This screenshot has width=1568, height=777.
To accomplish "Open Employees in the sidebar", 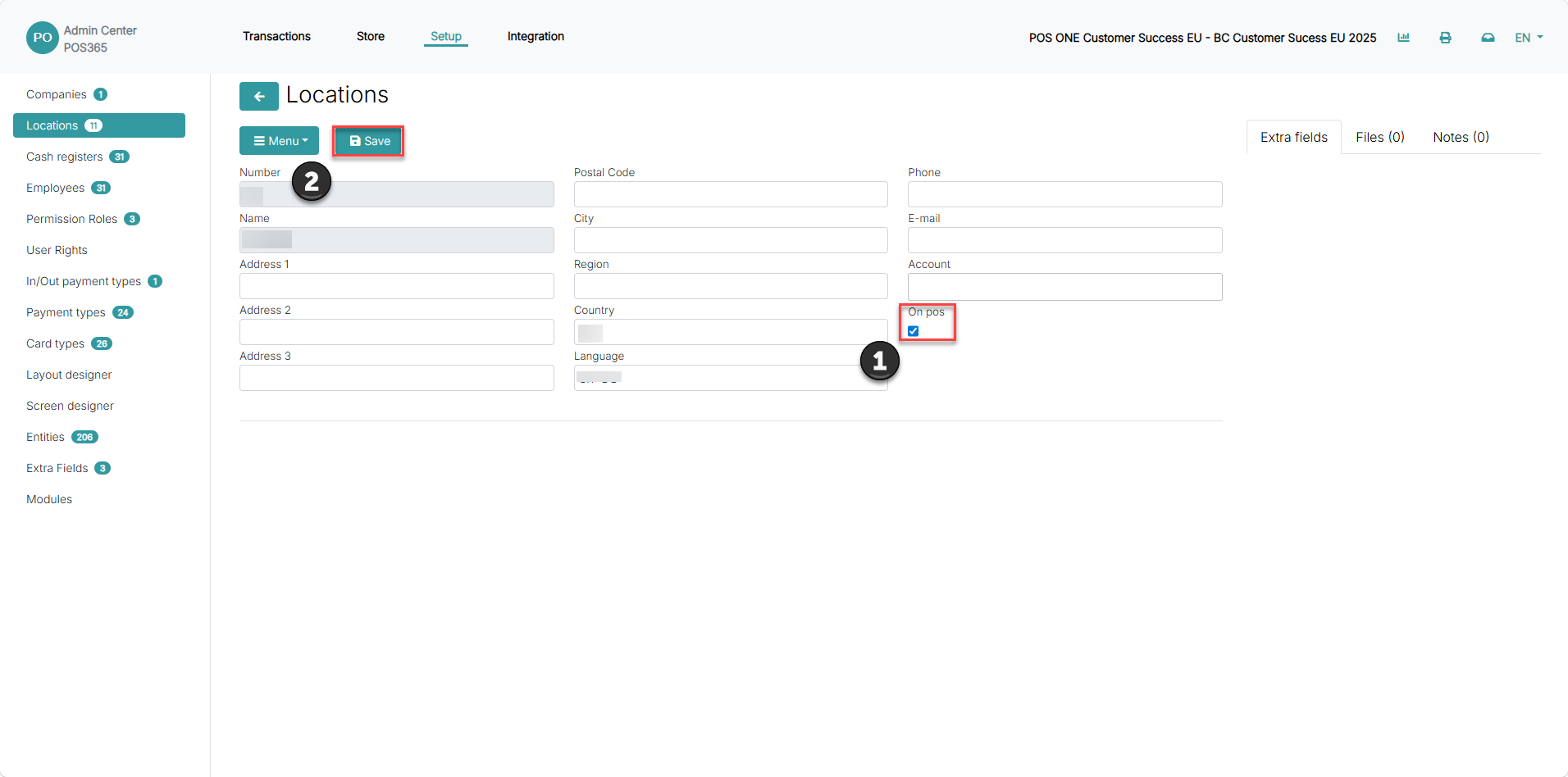I will point(68,188).
